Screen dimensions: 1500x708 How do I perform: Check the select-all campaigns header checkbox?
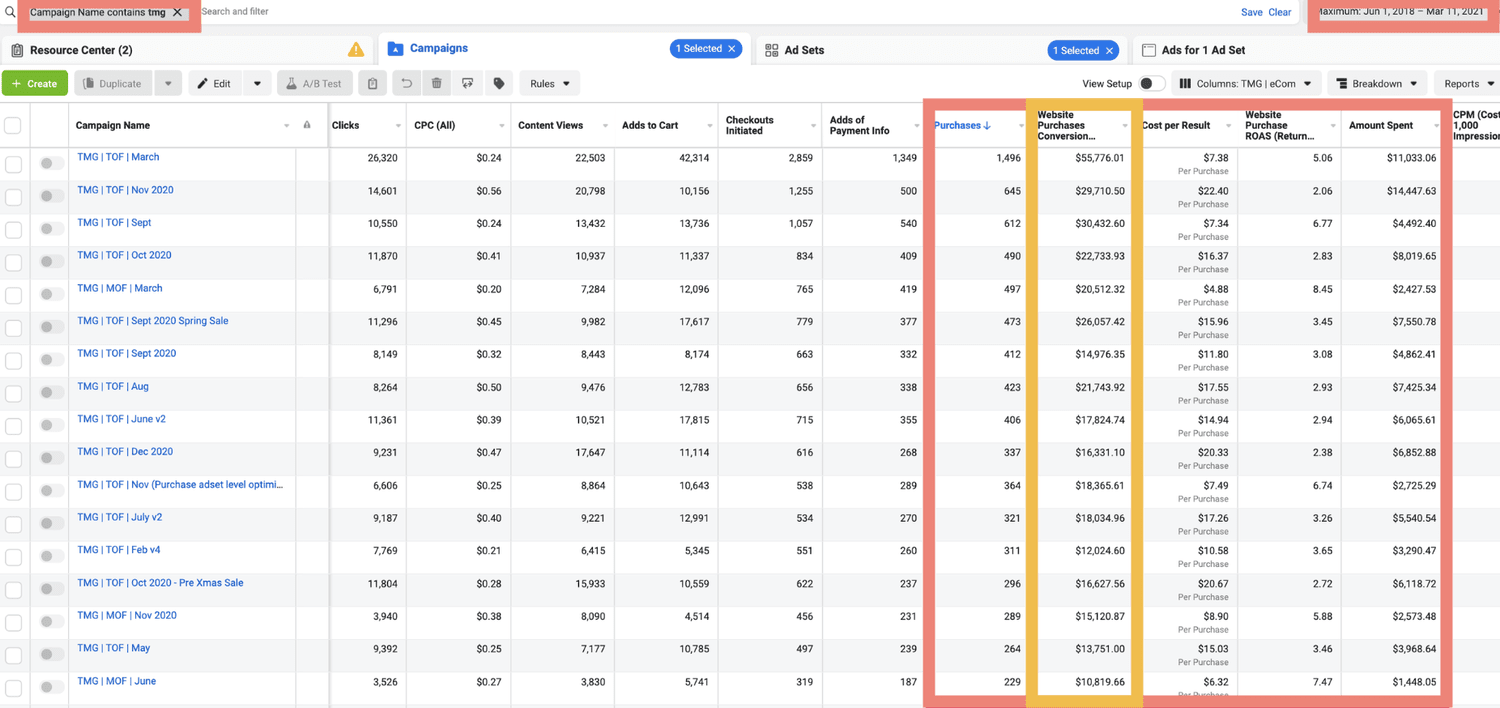tap(13, 126)
